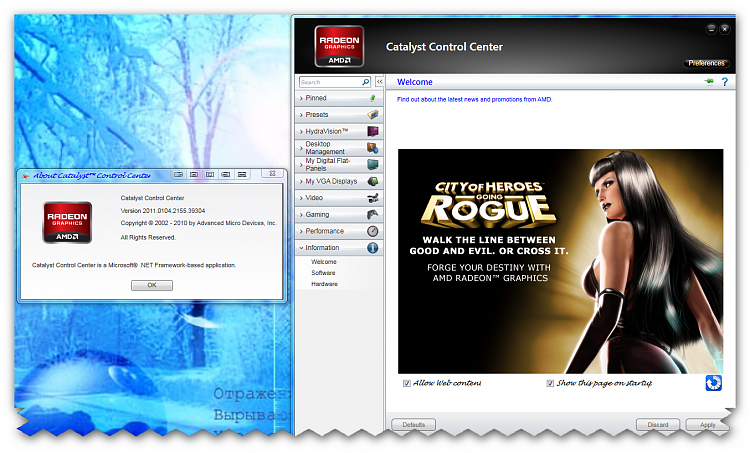Open the Preferences menu
Viewport: 750px width, 453px height.
click(x=706, y=63)
